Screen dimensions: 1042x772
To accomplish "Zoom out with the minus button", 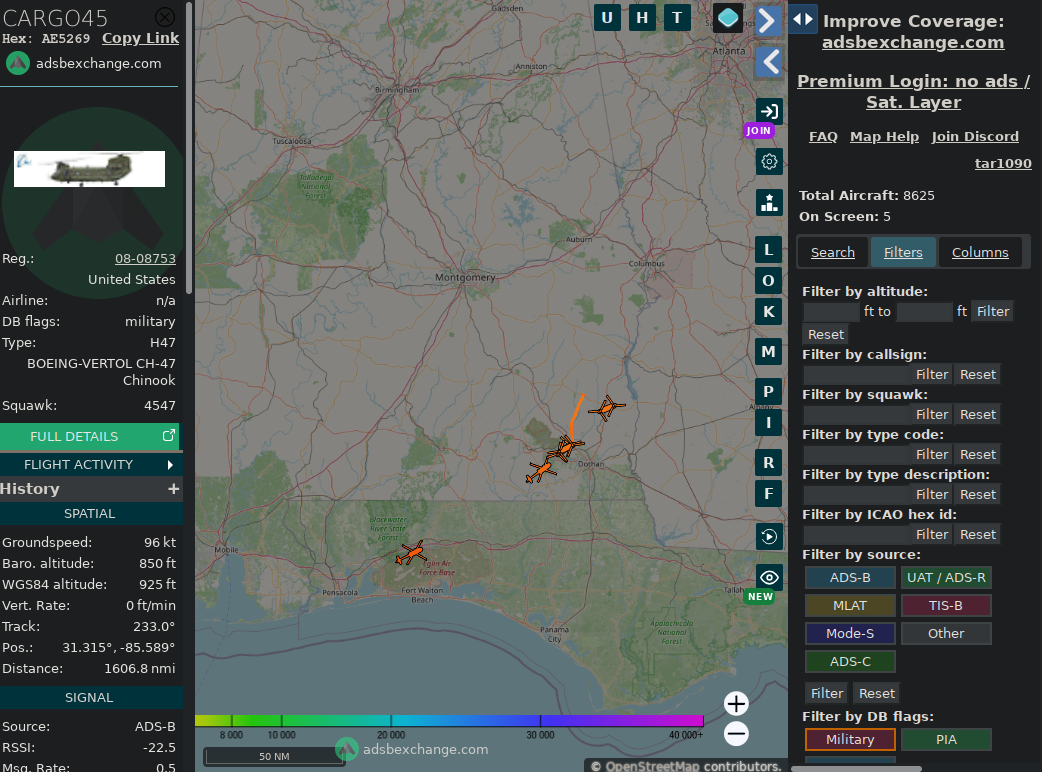I will tap(736, 733).
